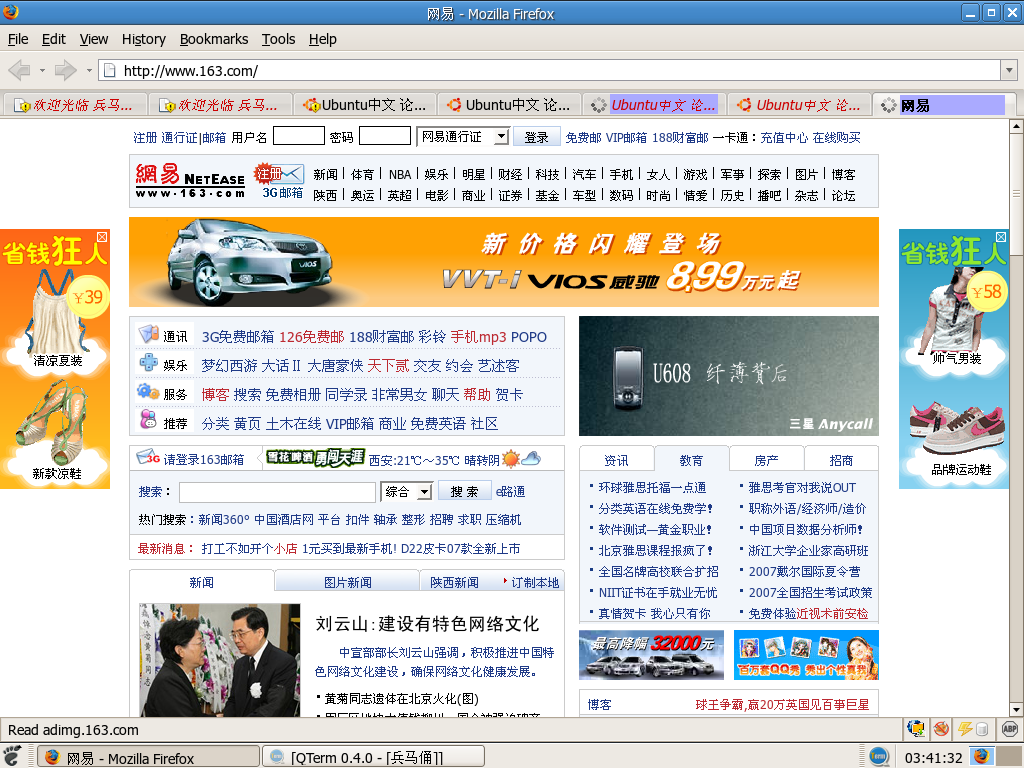Open the 订制本地 link
The width and height of the screenshot is (1024, 768).
[535, 583]
